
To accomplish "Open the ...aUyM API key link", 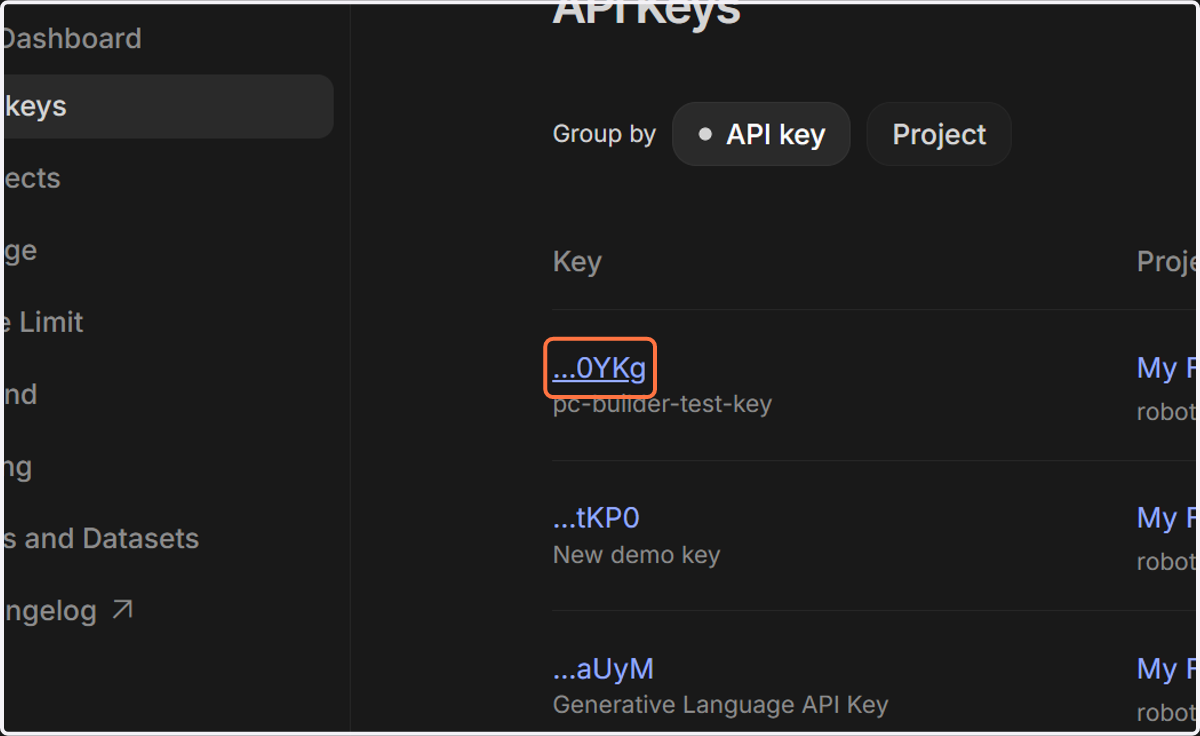I will (603, 668).
